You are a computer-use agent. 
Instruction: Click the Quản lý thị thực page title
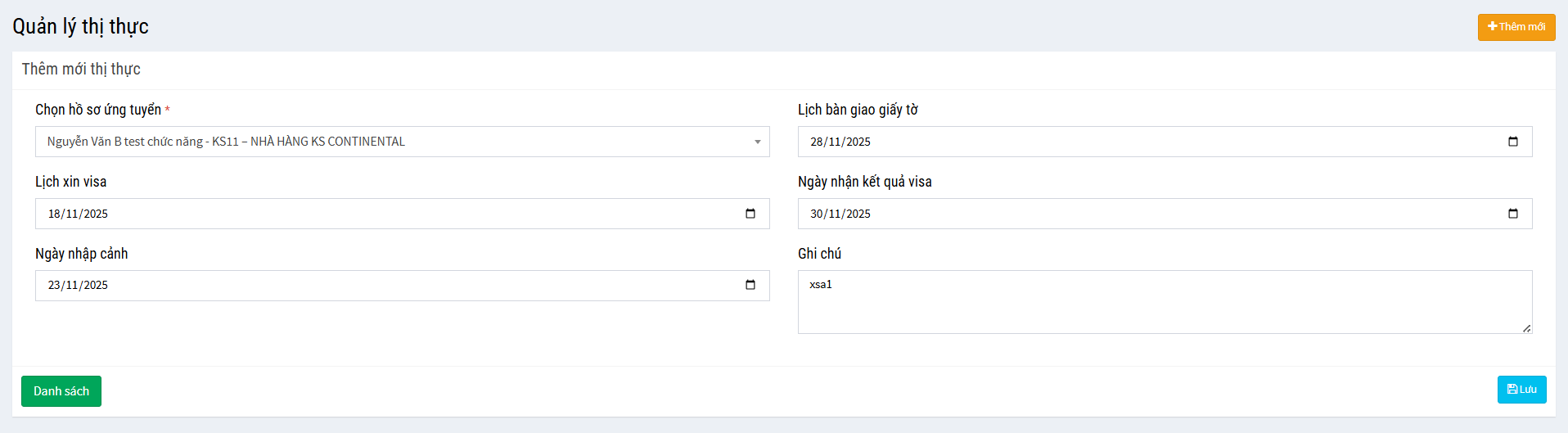pyautogui.click(x=80, y=27)
